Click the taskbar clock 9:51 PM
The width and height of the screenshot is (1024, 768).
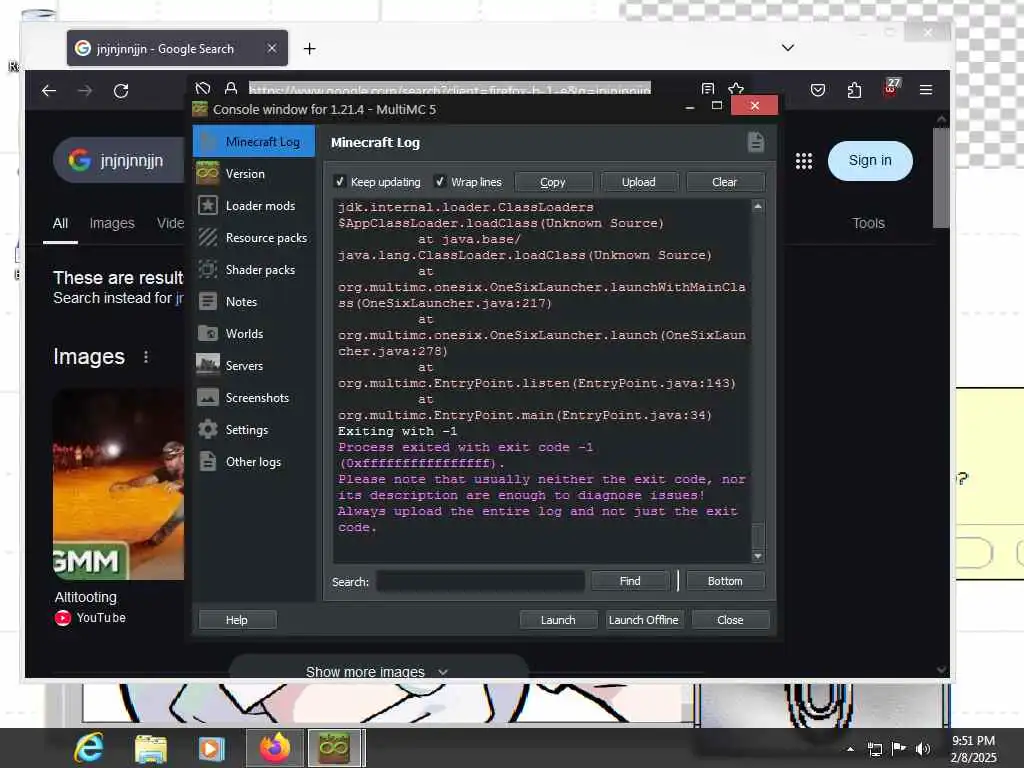pyautogui.click(x=973, y=741)
